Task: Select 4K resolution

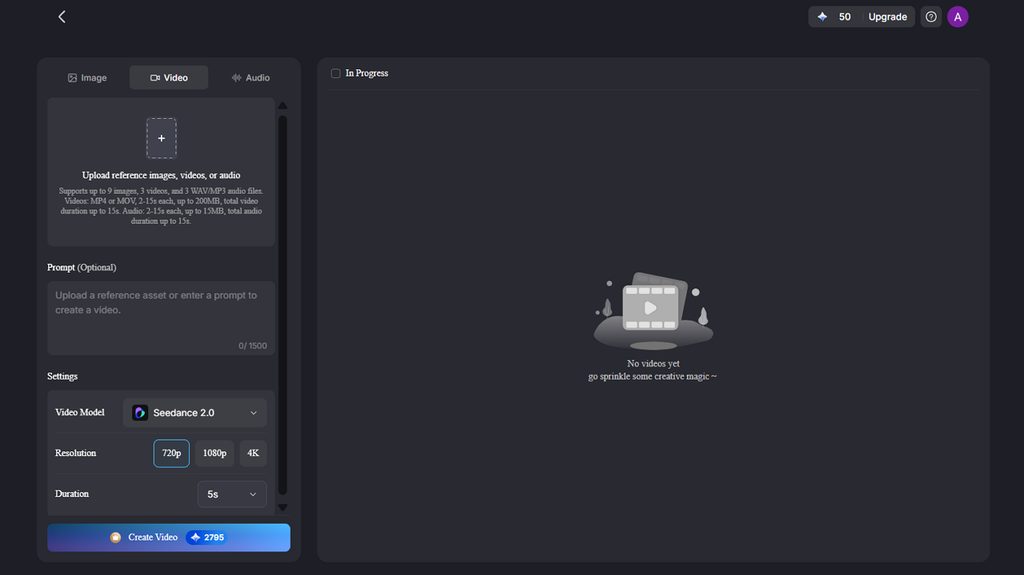Action: pos(253,453)
